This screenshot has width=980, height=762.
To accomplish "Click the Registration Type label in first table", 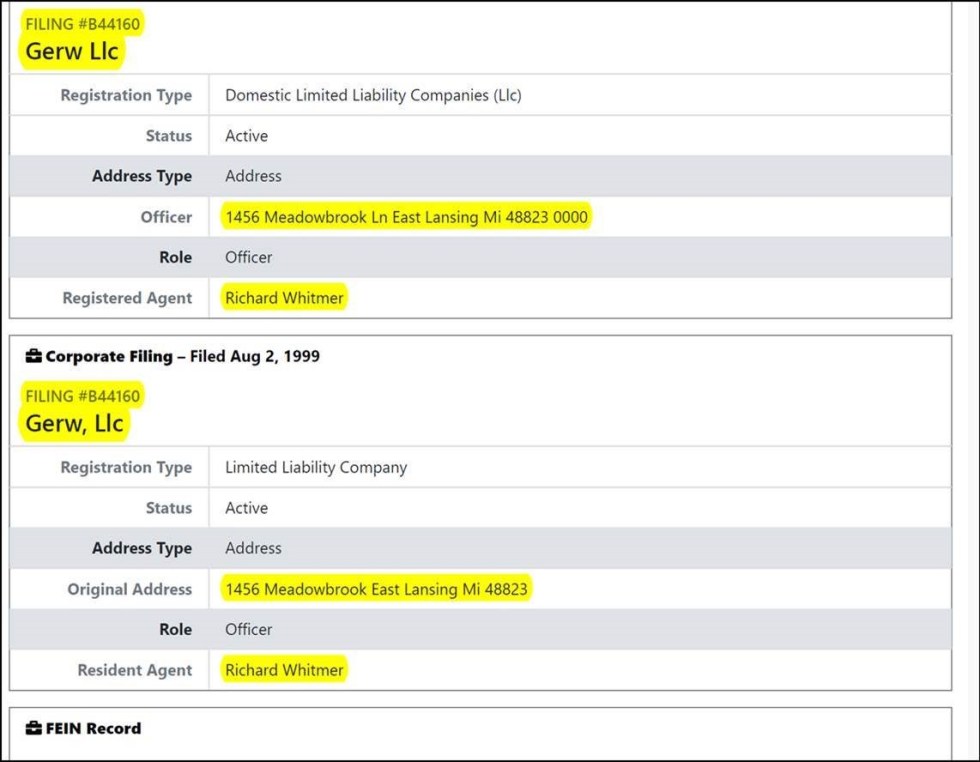I will (126, 95).
